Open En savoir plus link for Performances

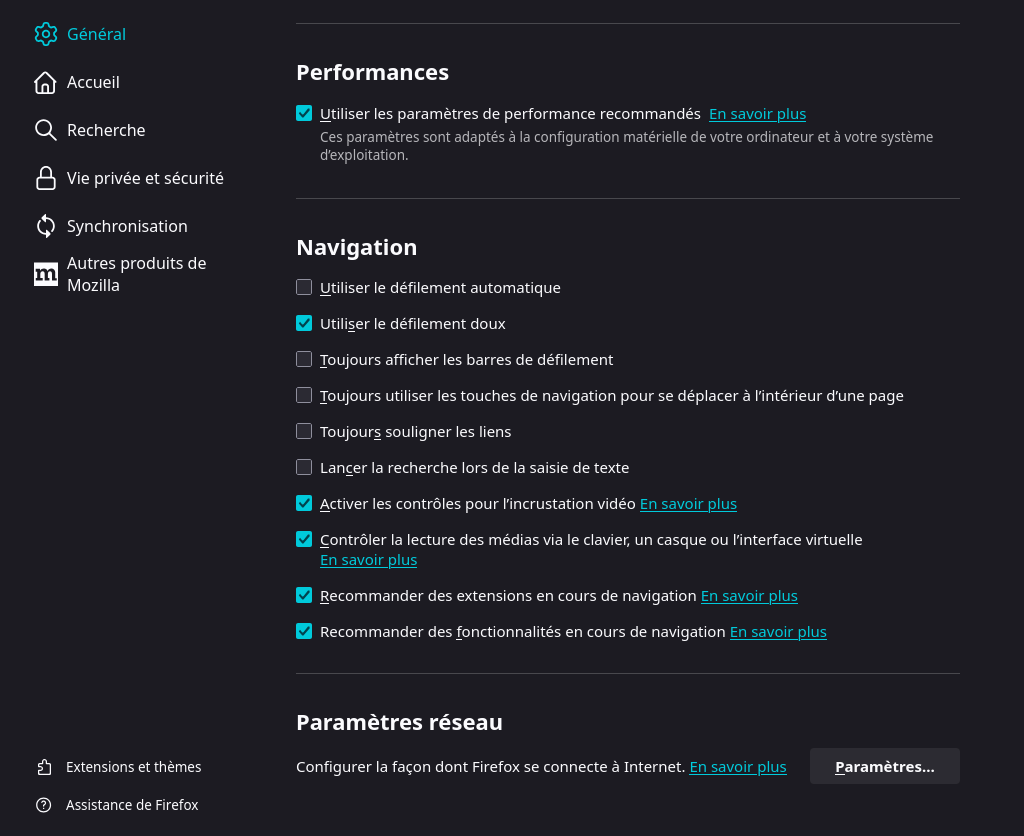[x=757, y=114]
